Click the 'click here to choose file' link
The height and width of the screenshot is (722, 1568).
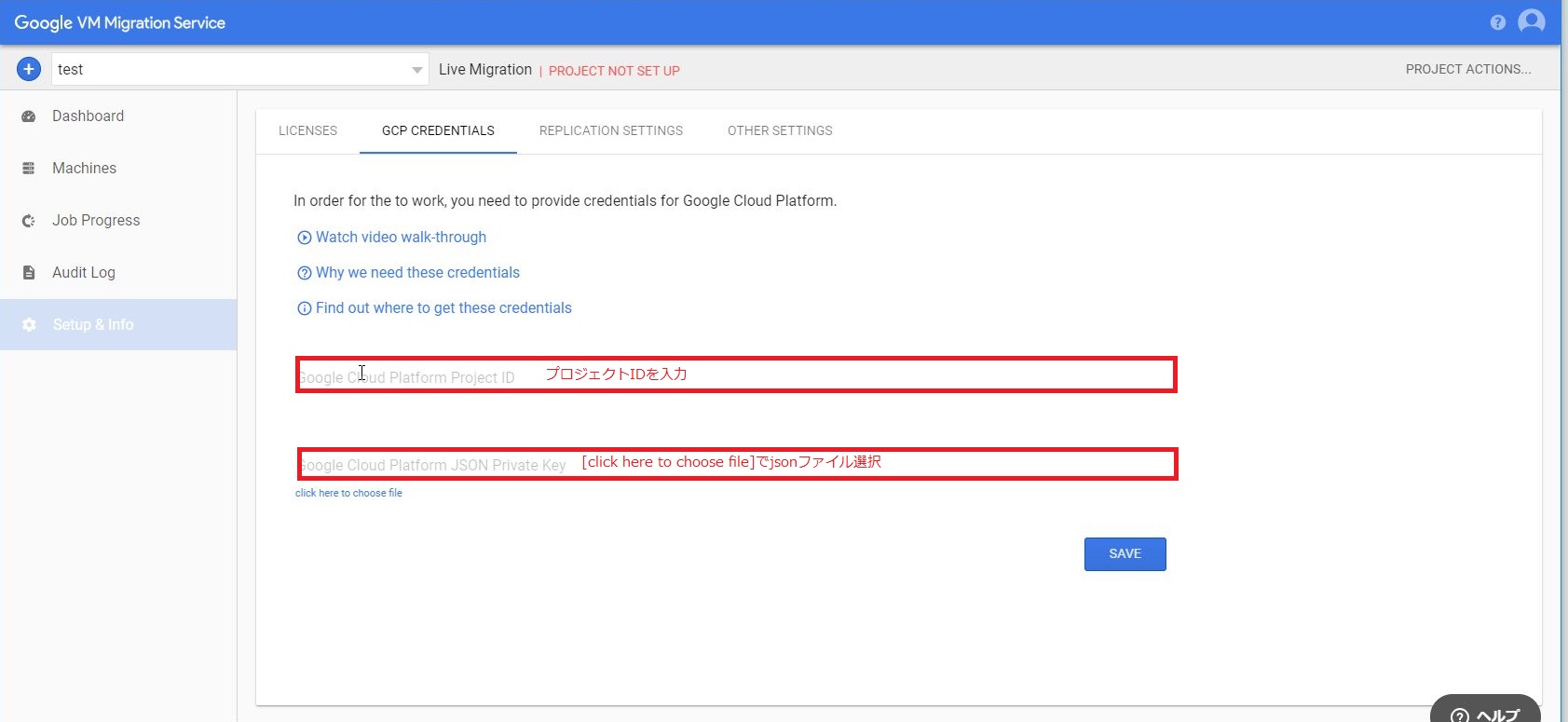(348, 493)
